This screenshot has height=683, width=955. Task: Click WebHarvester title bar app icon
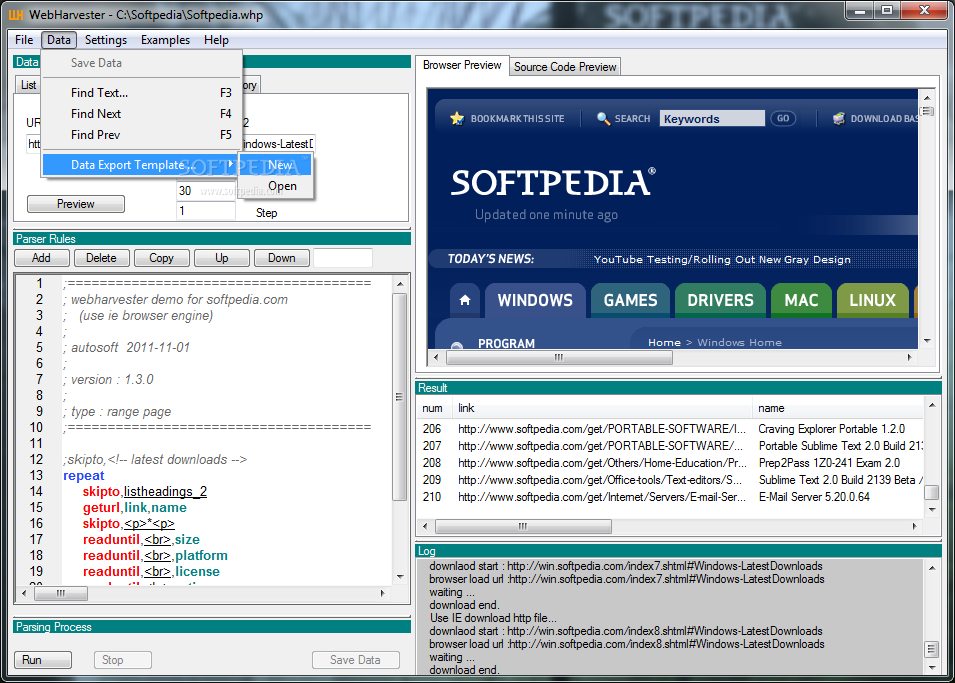tap(16, 14)
